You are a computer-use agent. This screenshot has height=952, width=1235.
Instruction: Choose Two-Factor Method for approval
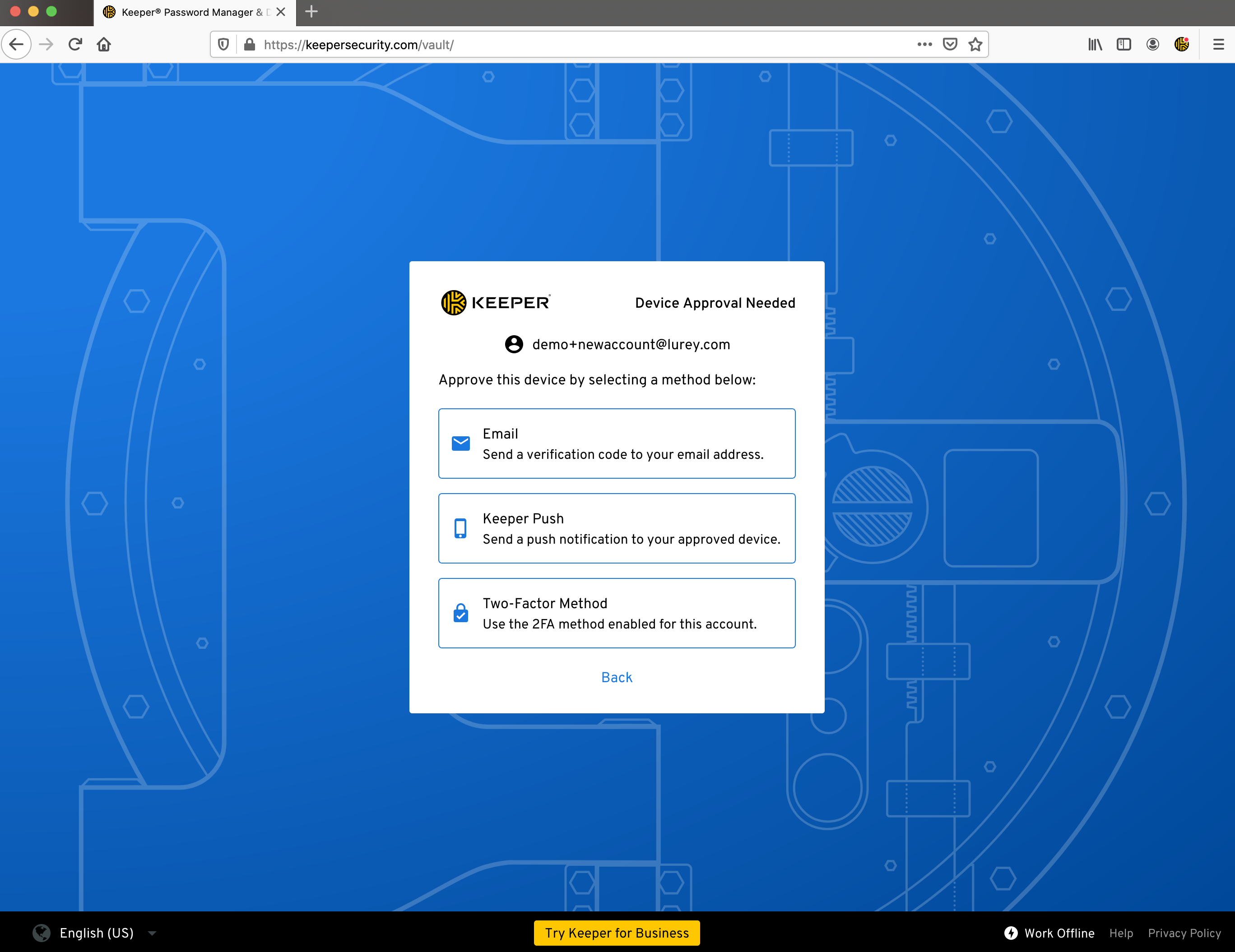pyautogui.click(x=617, y=613)
